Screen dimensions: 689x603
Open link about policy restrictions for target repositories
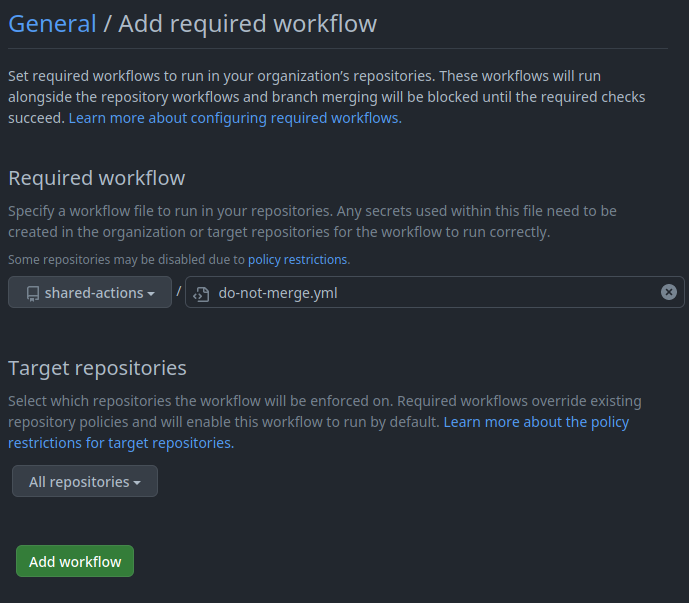point(319,432)
